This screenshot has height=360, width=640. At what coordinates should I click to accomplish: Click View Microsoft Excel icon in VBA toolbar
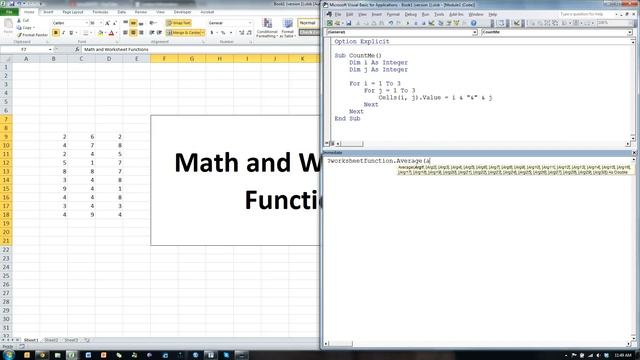click(x=330, y=23)
